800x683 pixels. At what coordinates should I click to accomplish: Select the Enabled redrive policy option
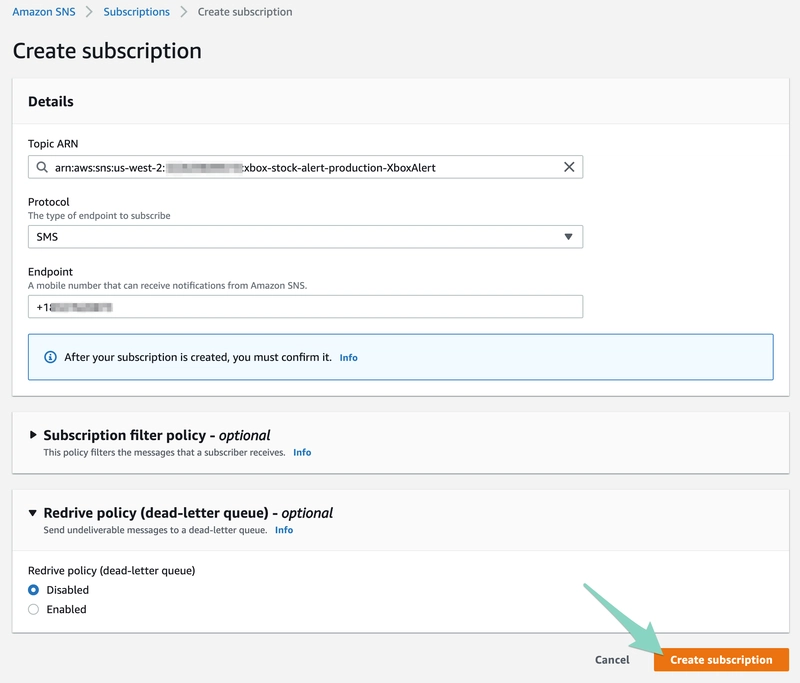pos(34,609)
